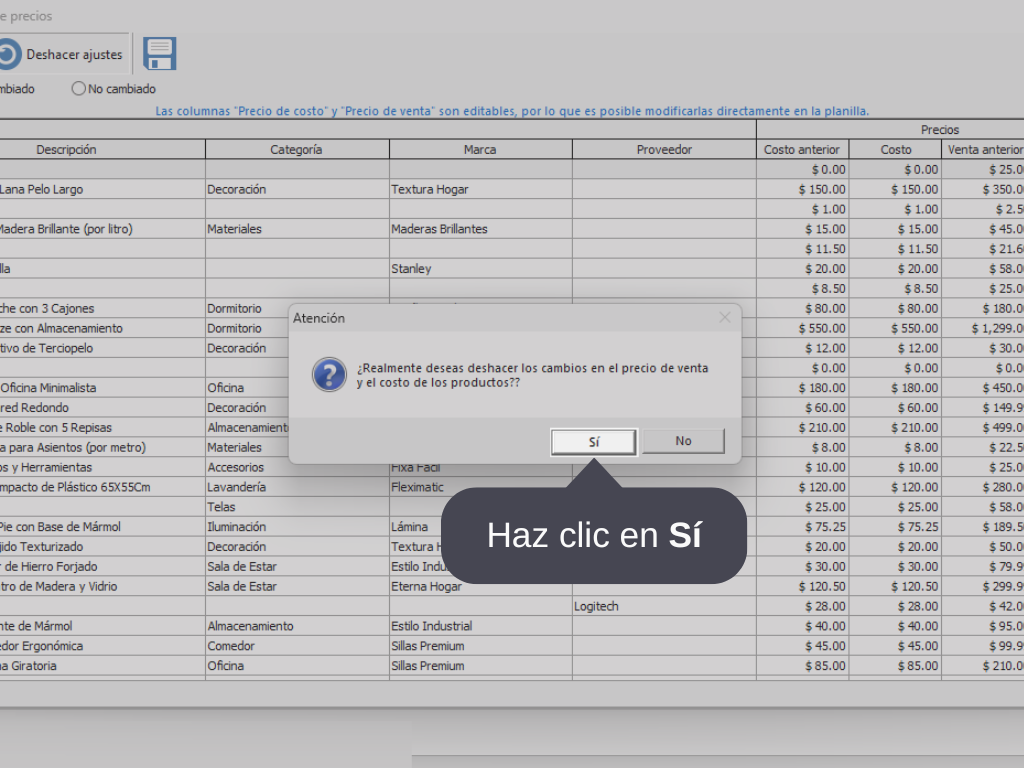Click the No button in the dialog
Viewport: 1024px width, 768px height.
pyautogui.click(x=683, y=441)
